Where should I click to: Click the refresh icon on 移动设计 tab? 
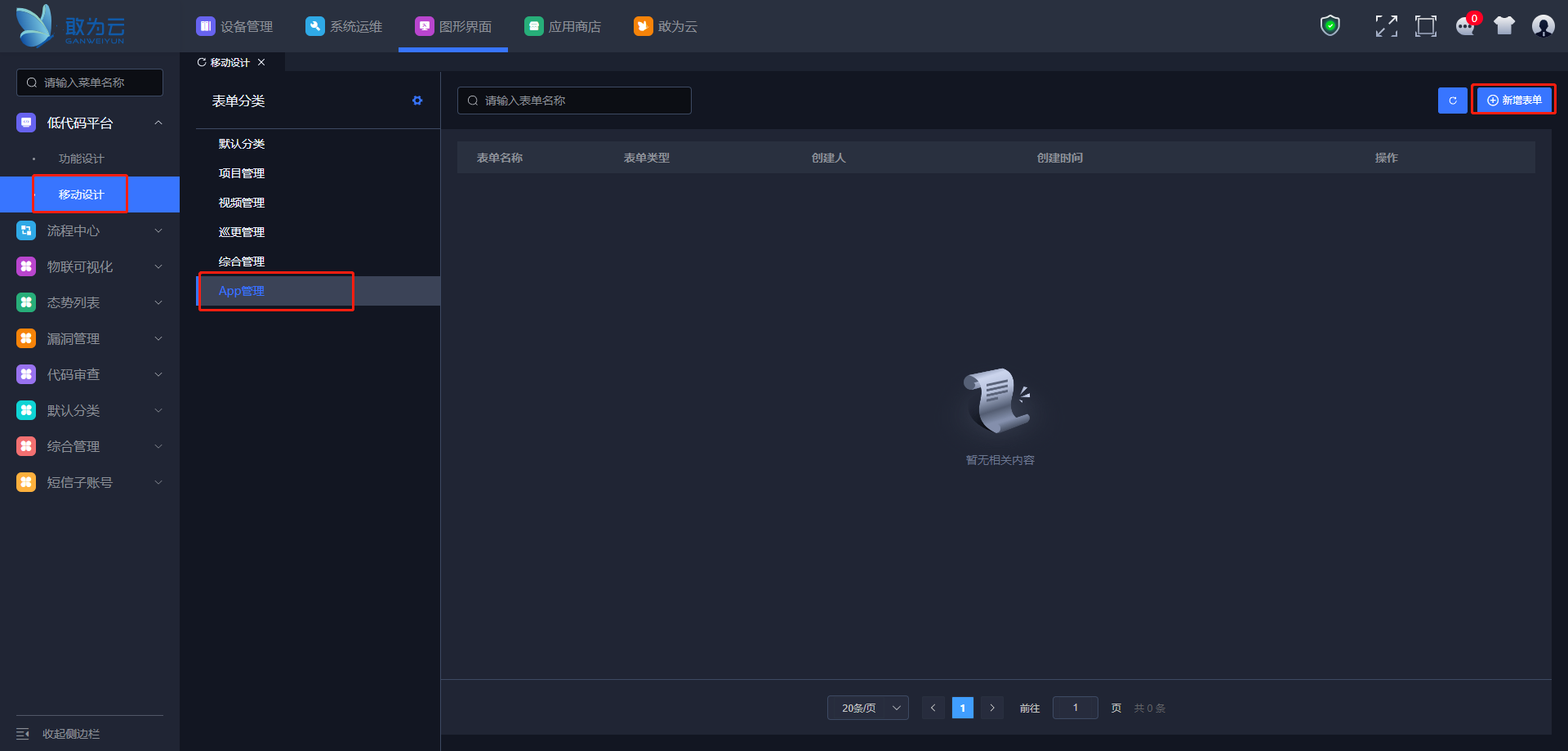coord(202,62)
